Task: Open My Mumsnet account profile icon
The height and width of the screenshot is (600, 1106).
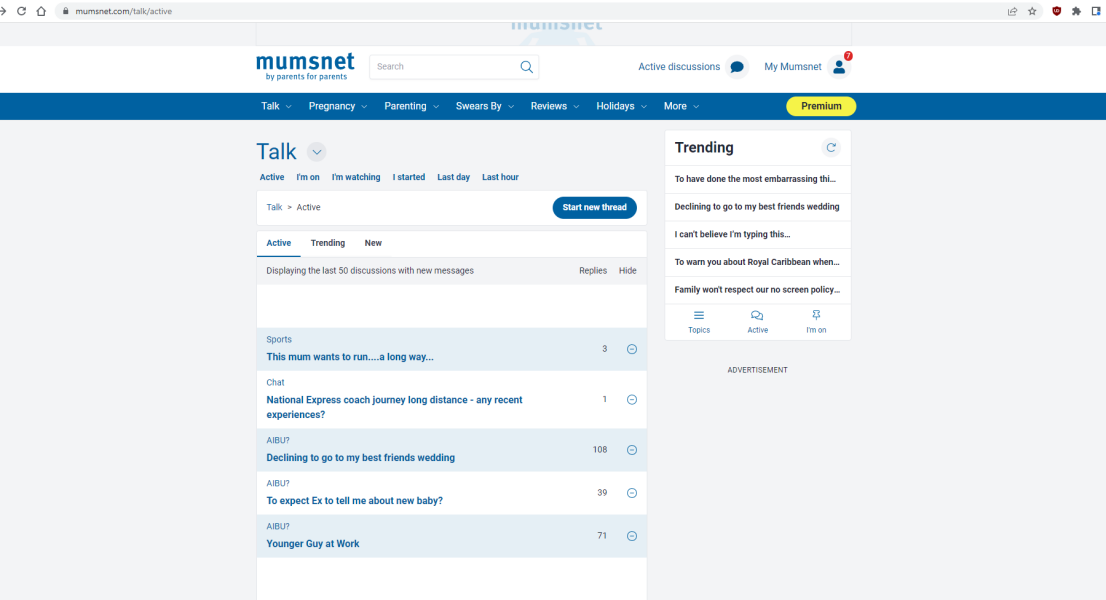Action: tap(838, 67)
